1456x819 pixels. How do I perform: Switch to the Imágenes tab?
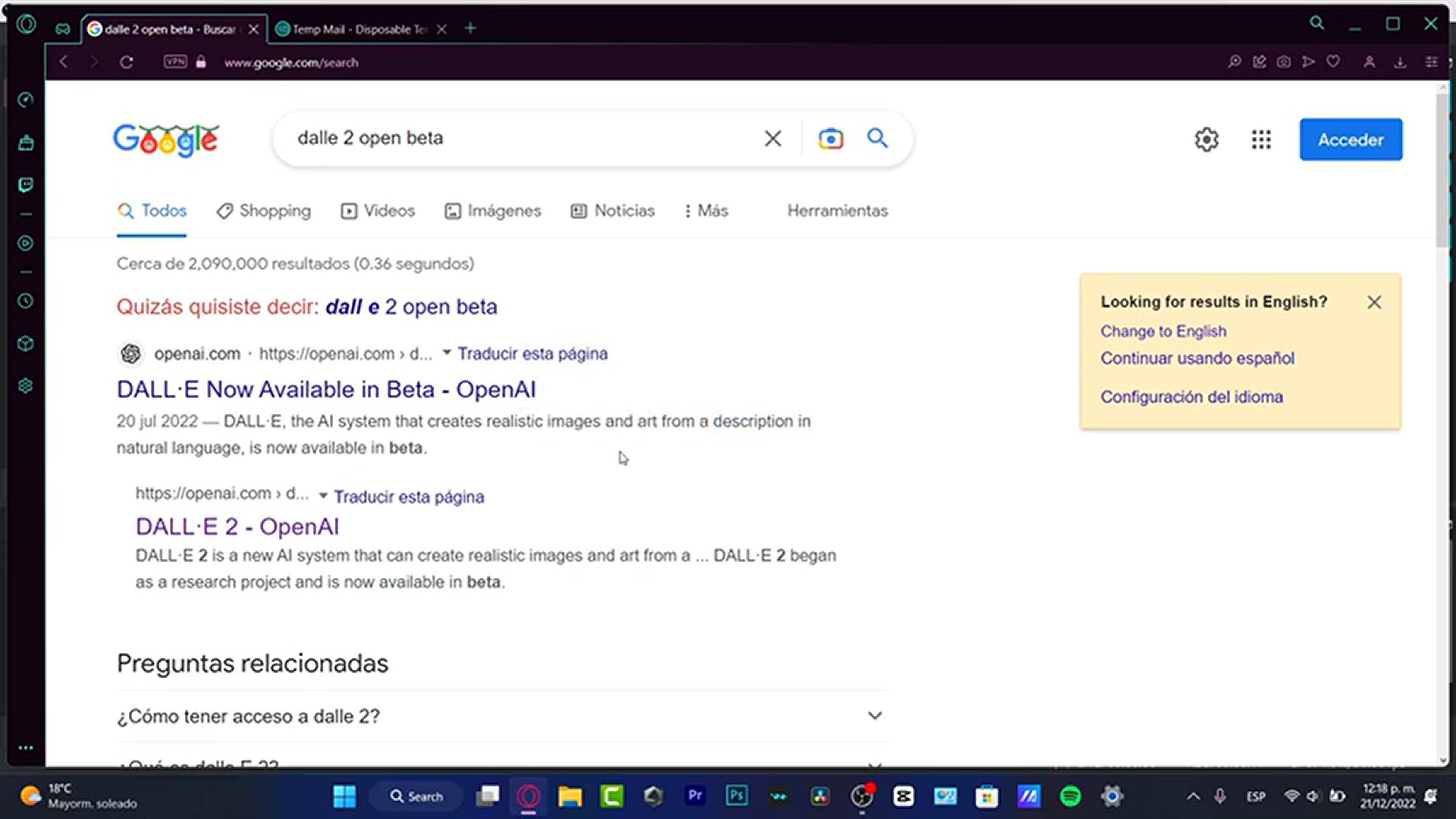tap(493, 211)
